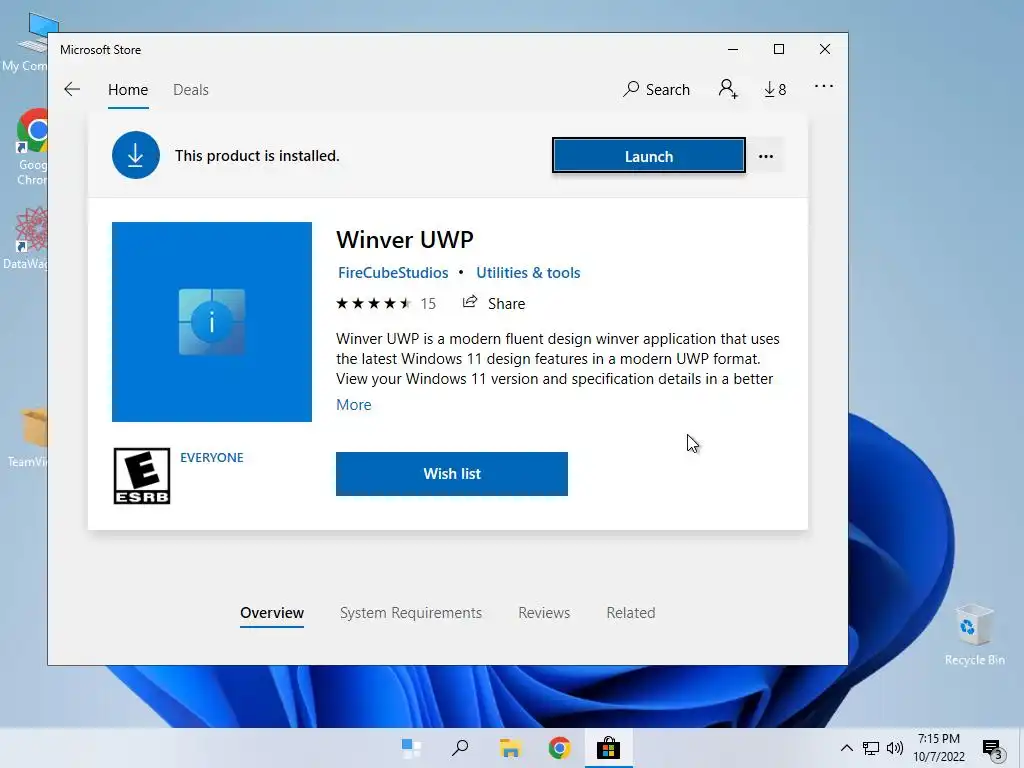Open Search in Microsoft Store
The image size is (1024, 768).
point(656,89)
